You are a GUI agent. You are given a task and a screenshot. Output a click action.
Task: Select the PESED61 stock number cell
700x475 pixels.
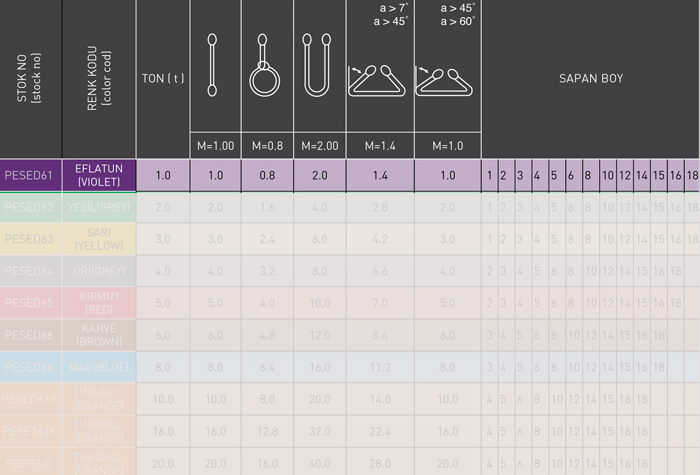(31, 175)
